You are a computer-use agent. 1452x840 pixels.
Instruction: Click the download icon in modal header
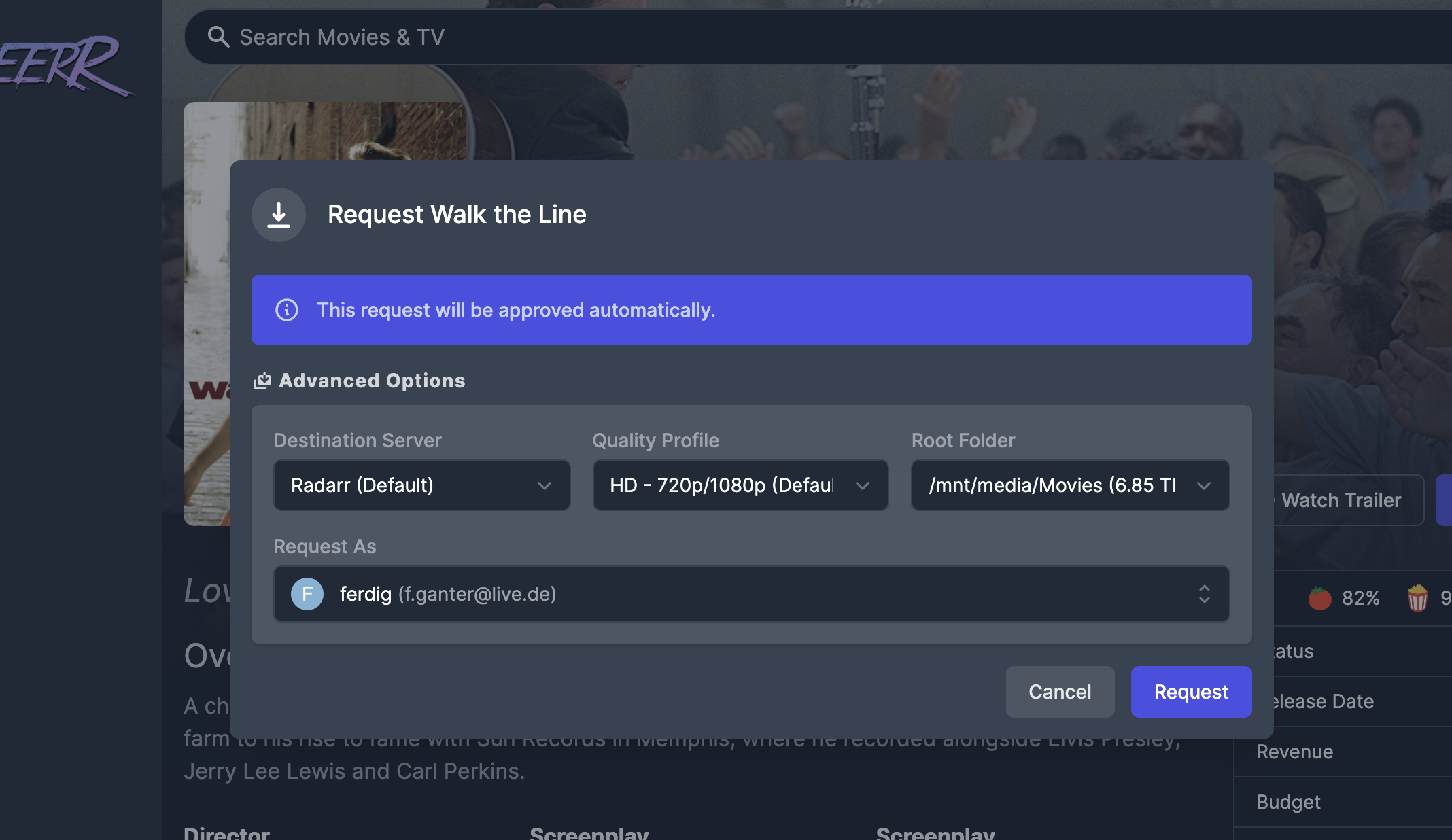point(279,215)
